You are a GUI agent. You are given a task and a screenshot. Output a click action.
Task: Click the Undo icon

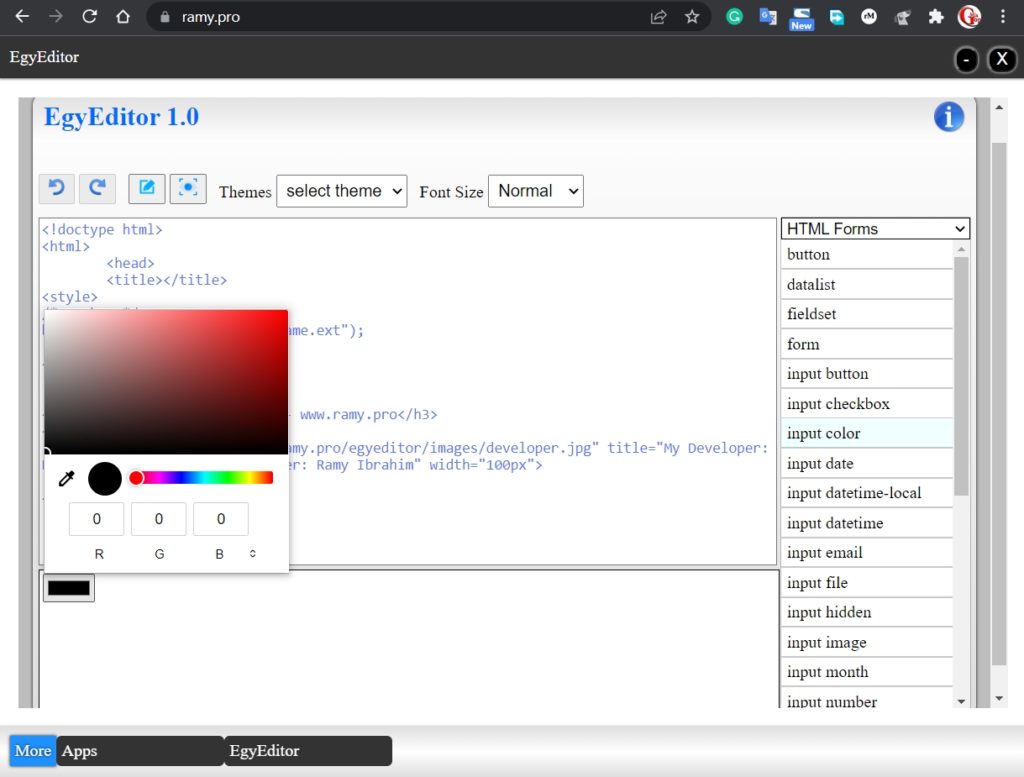[x=57, y=188]
